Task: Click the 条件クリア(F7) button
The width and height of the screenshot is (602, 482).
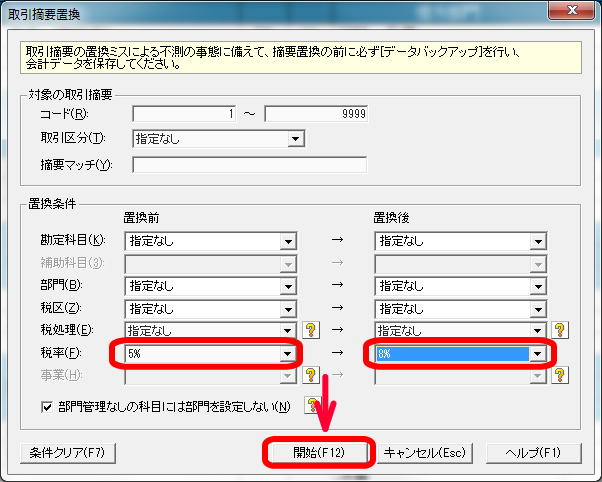Action: (68, 452)
